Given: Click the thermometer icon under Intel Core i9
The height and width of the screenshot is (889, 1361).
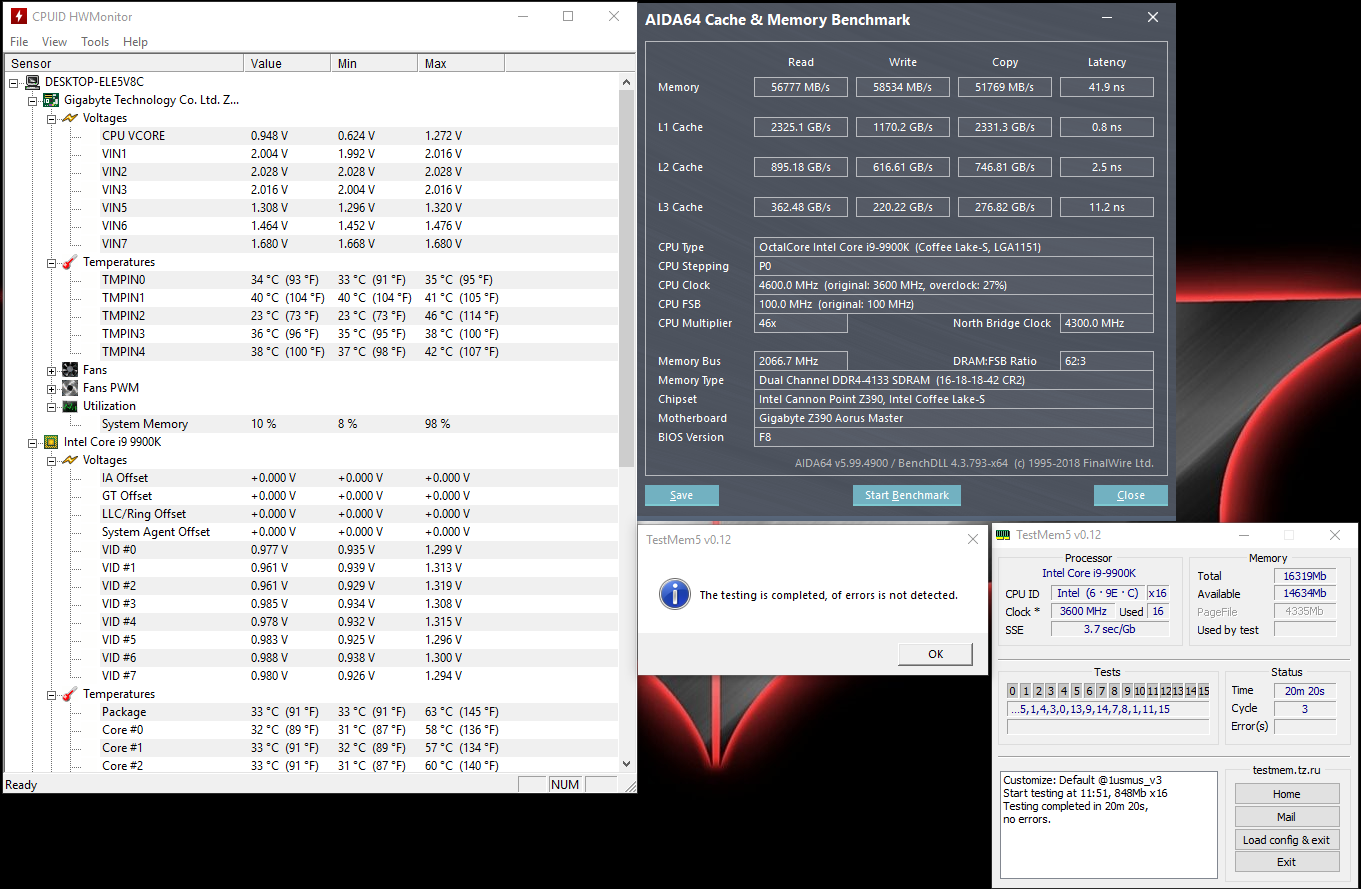Looking at the screenshot, I should pyautogui.click(x=70, y=694).
